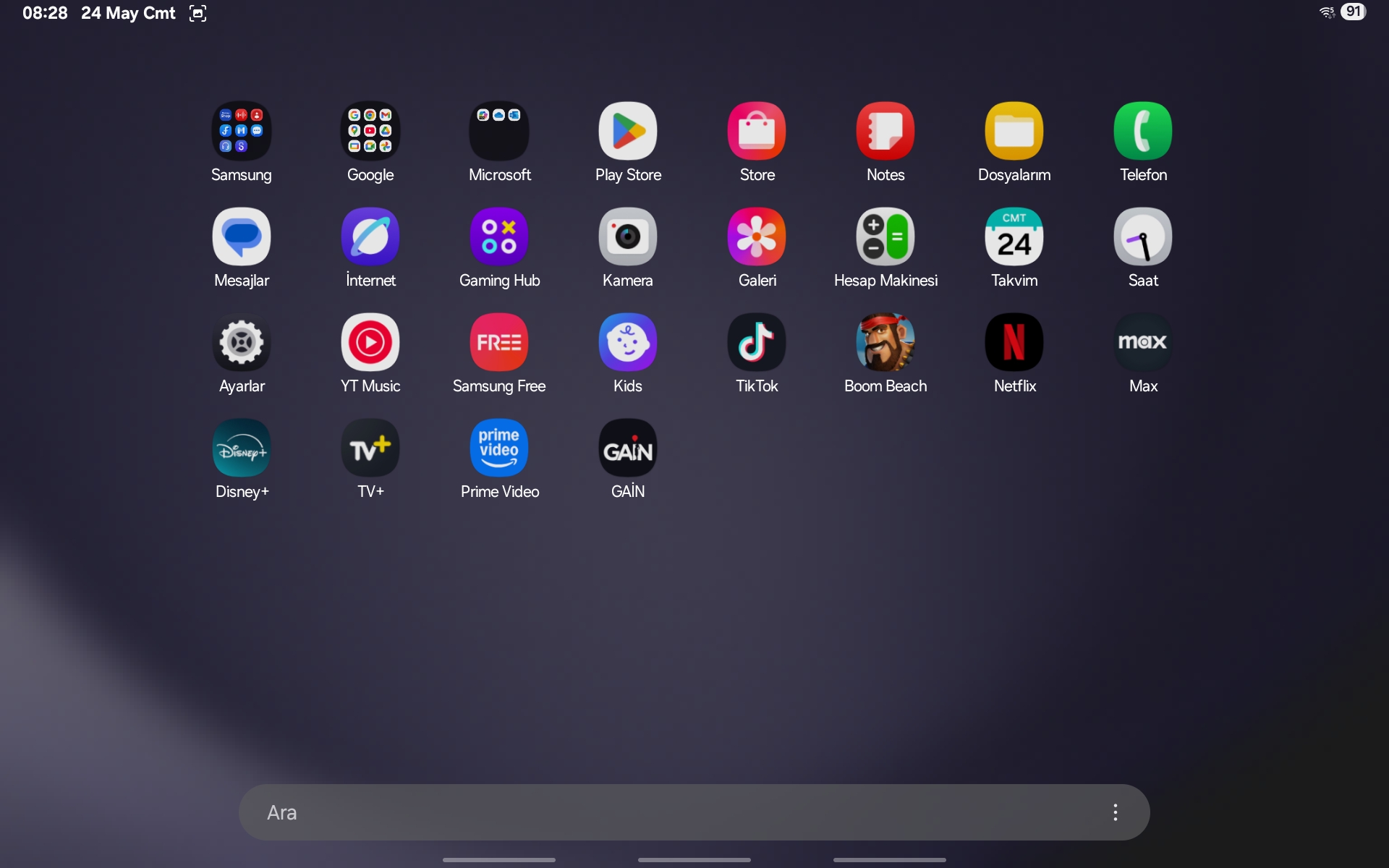The image size is (1389, 868).
Task: Open the three-dot menu in search bar
Action: [x=1116, y=812]
